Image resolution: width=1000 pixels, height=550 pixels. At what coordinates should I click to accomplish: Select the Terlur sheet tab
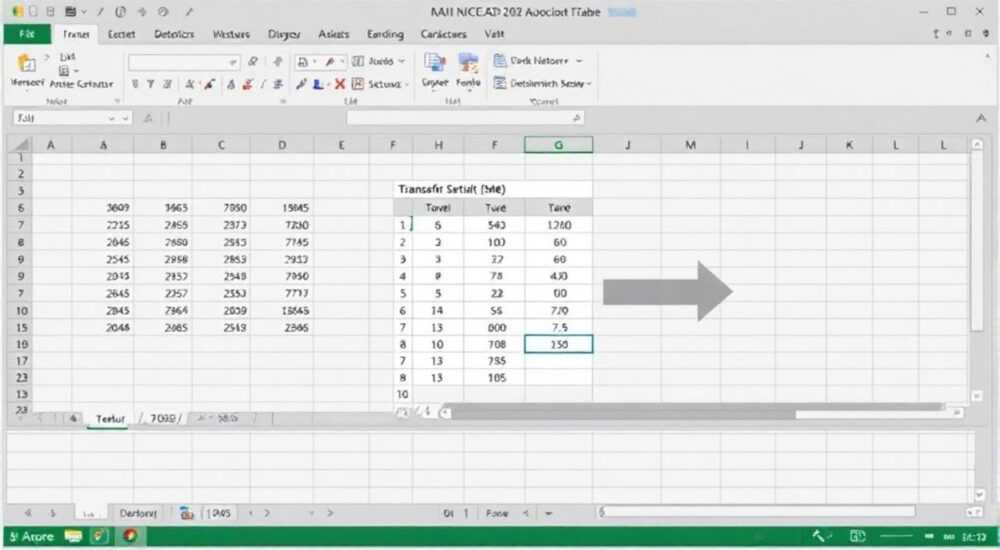[x=110, y=419]
